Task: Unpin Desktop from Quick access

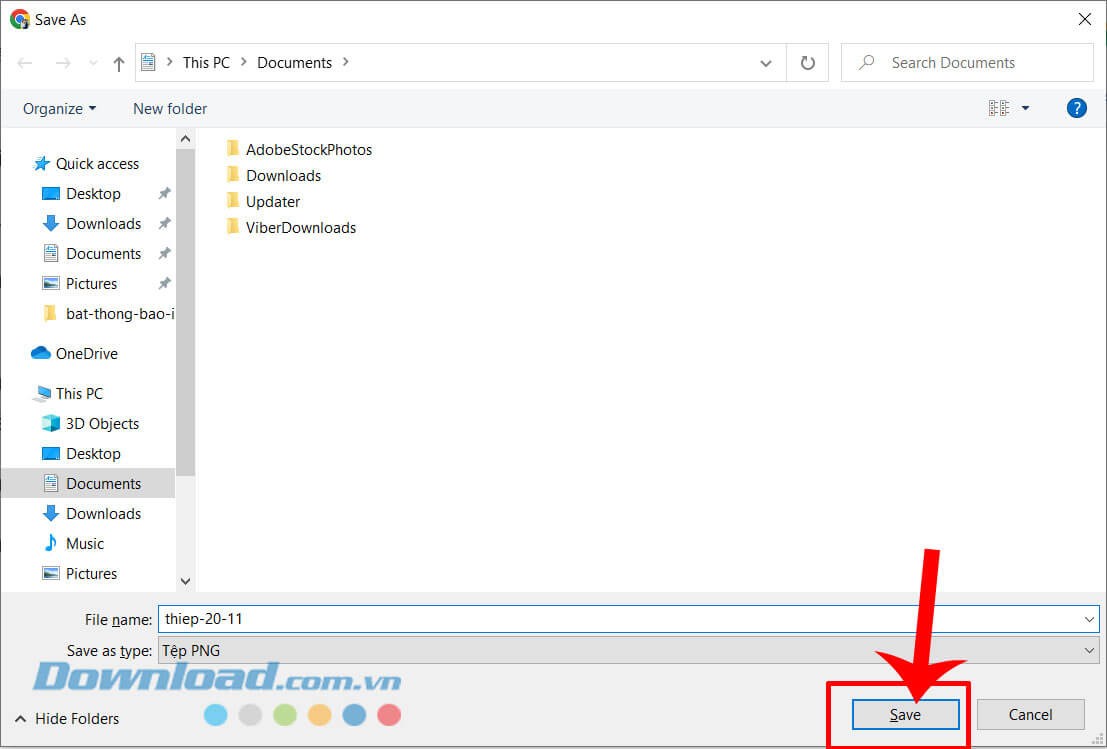Action: 164,193
